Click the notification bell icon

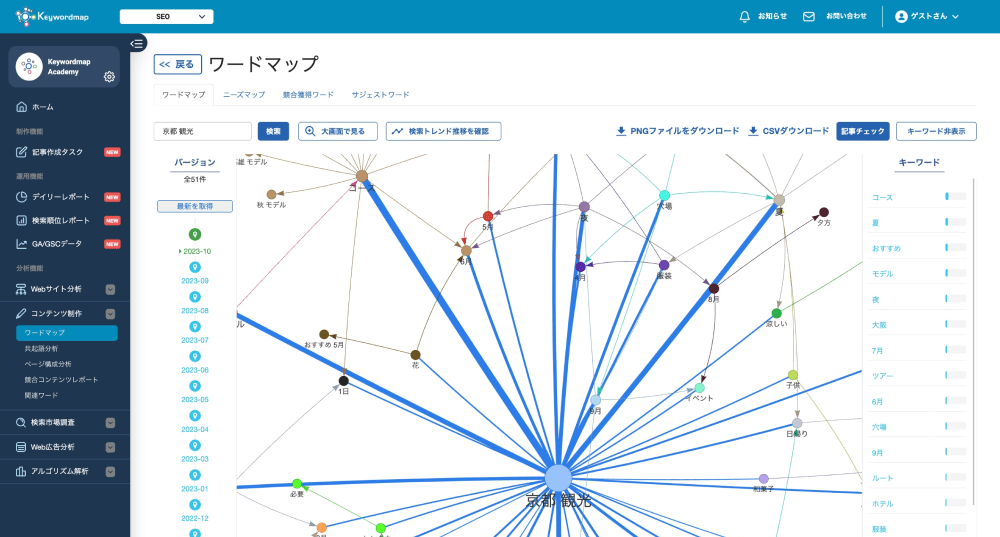[x=744, y=17]
